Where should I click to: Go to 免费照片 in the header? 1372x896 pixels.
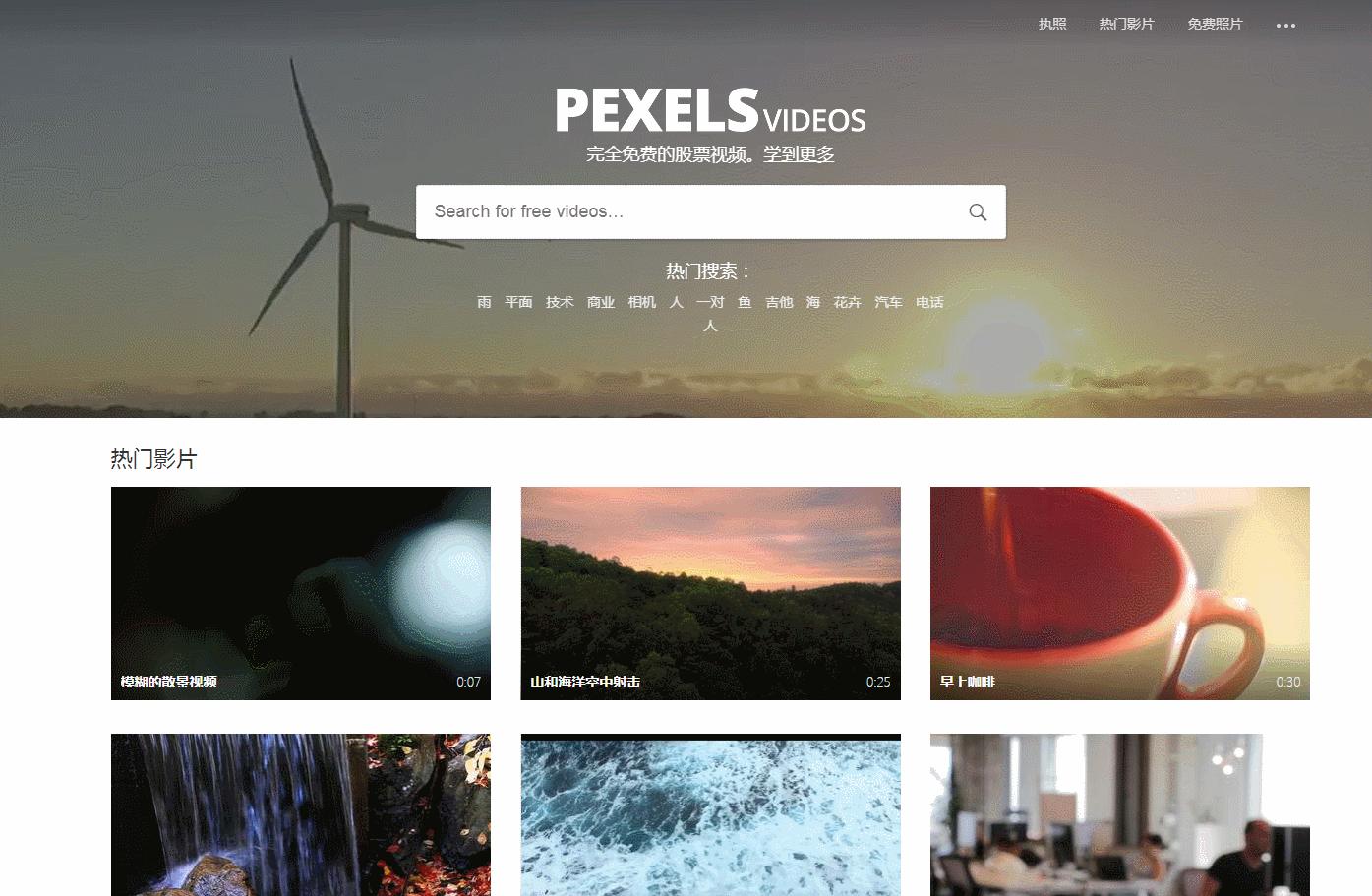pyautogui.click(x=1215, y=24)
